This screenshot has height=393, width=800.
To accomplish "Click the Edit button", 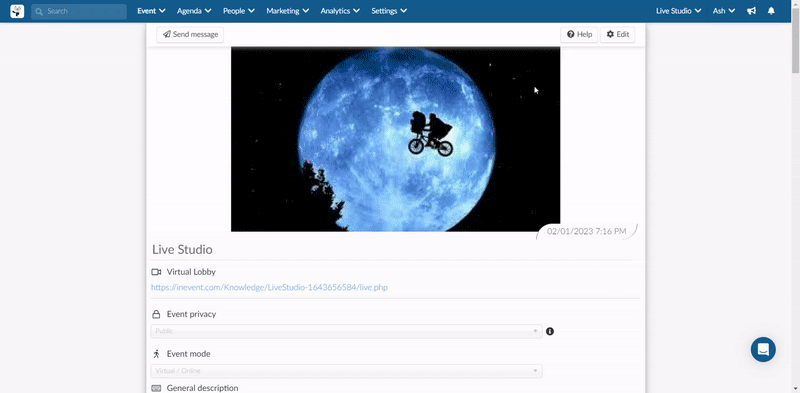I will click(617, 35).
